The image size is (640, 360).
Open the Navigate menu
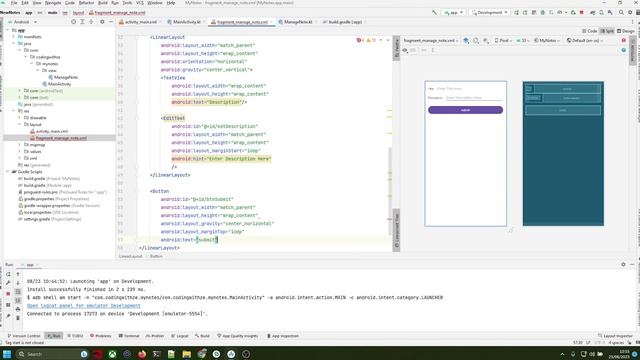pos(53,3)
